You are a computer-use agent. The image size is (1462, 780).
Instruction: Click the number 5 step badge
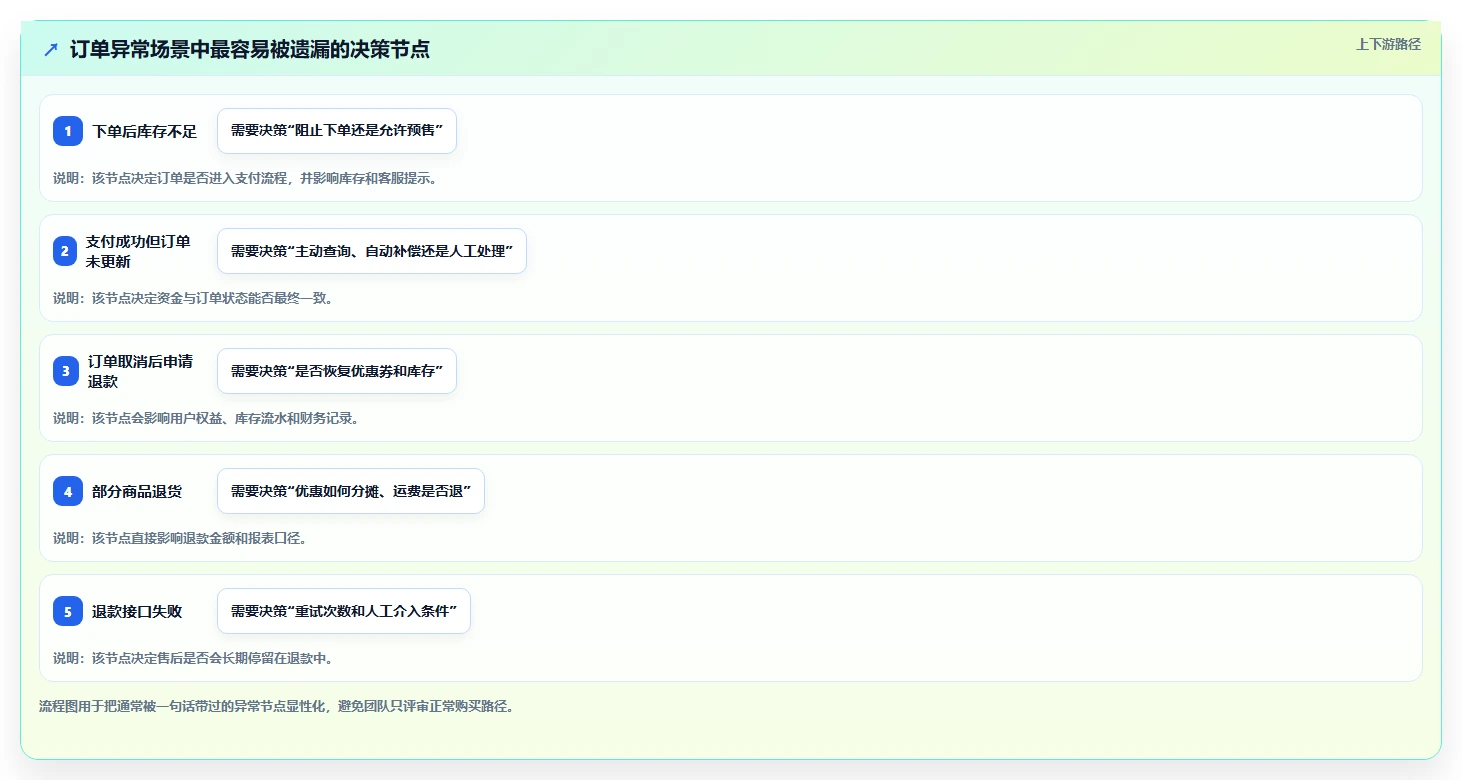[68, 611]
